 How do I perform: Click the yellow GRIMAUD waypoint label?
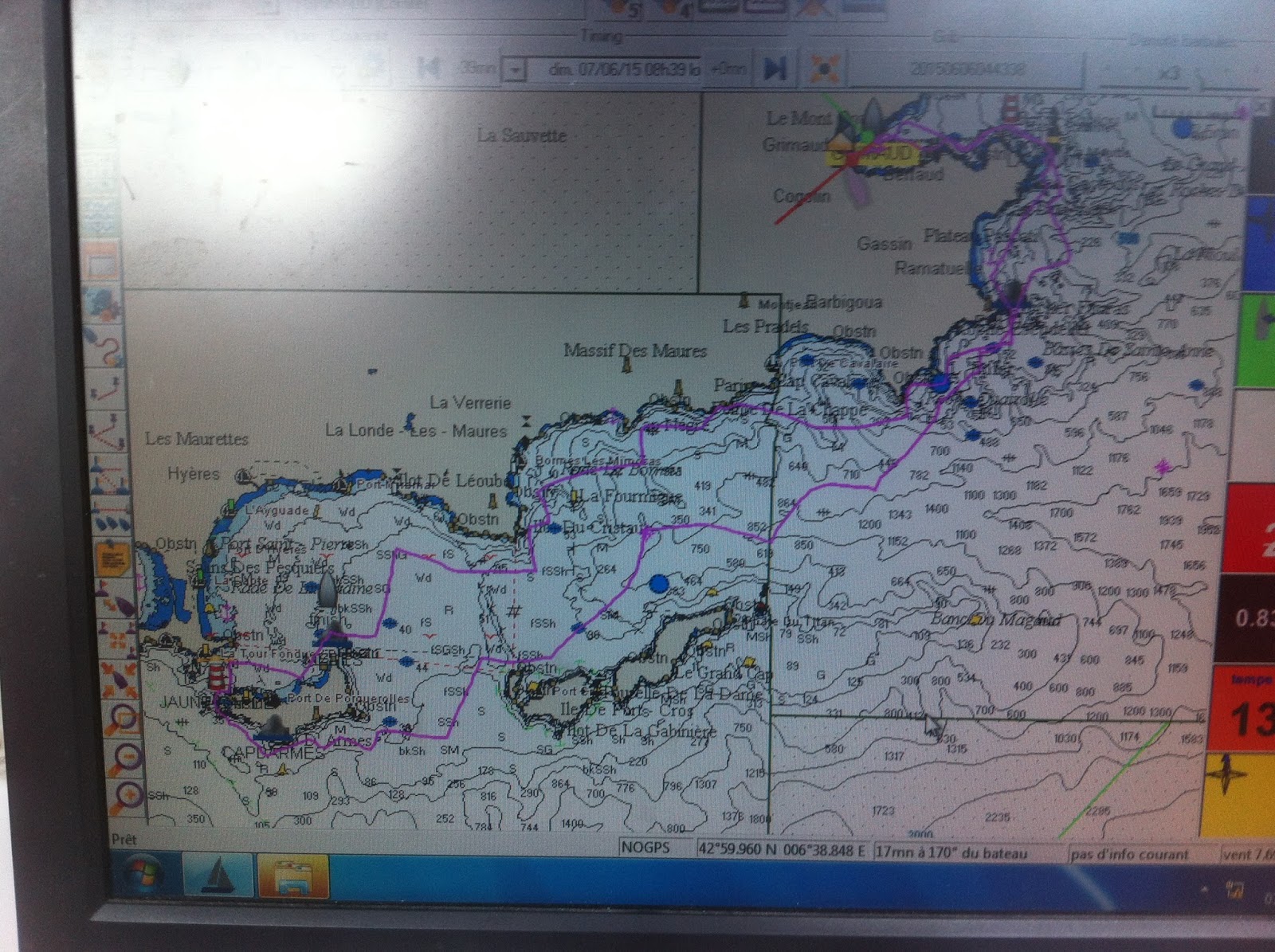point(875,154)
